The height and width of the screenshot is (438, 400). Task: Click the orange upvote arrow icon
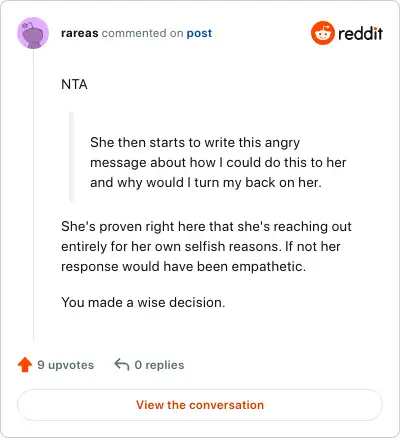(25, 365)
